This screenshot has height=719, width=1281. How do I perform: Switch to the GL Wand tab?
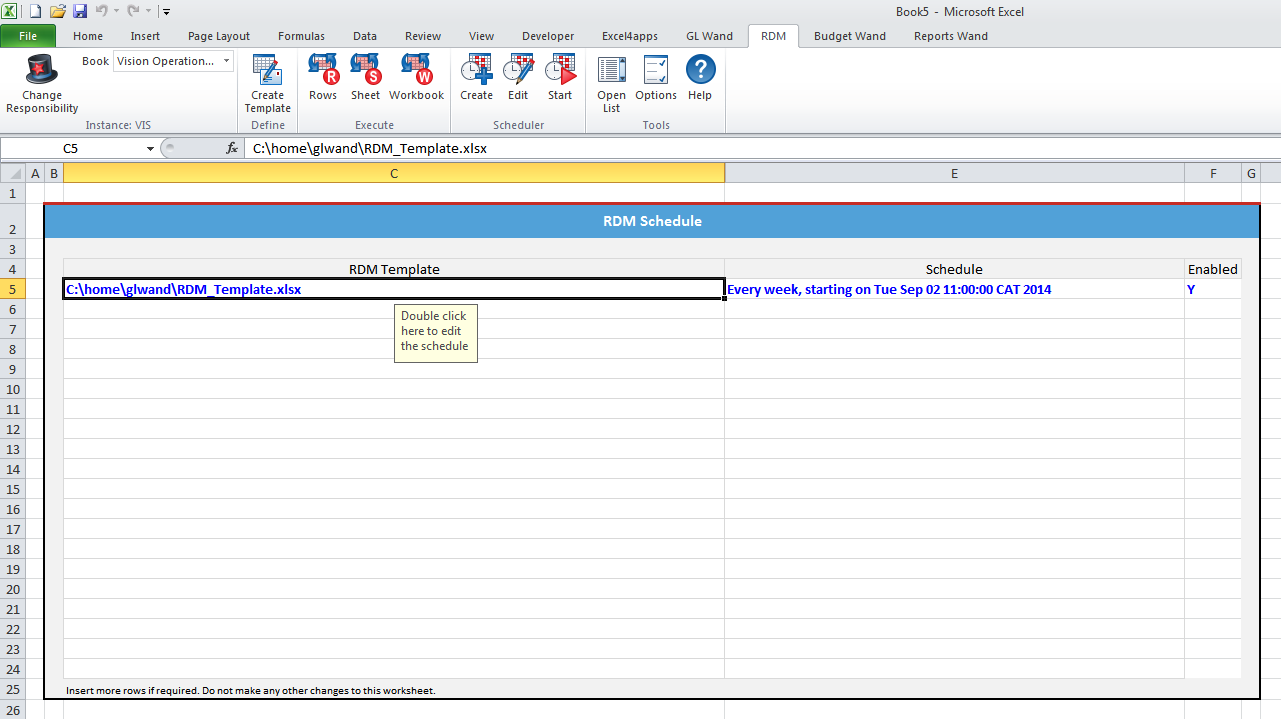709,36
